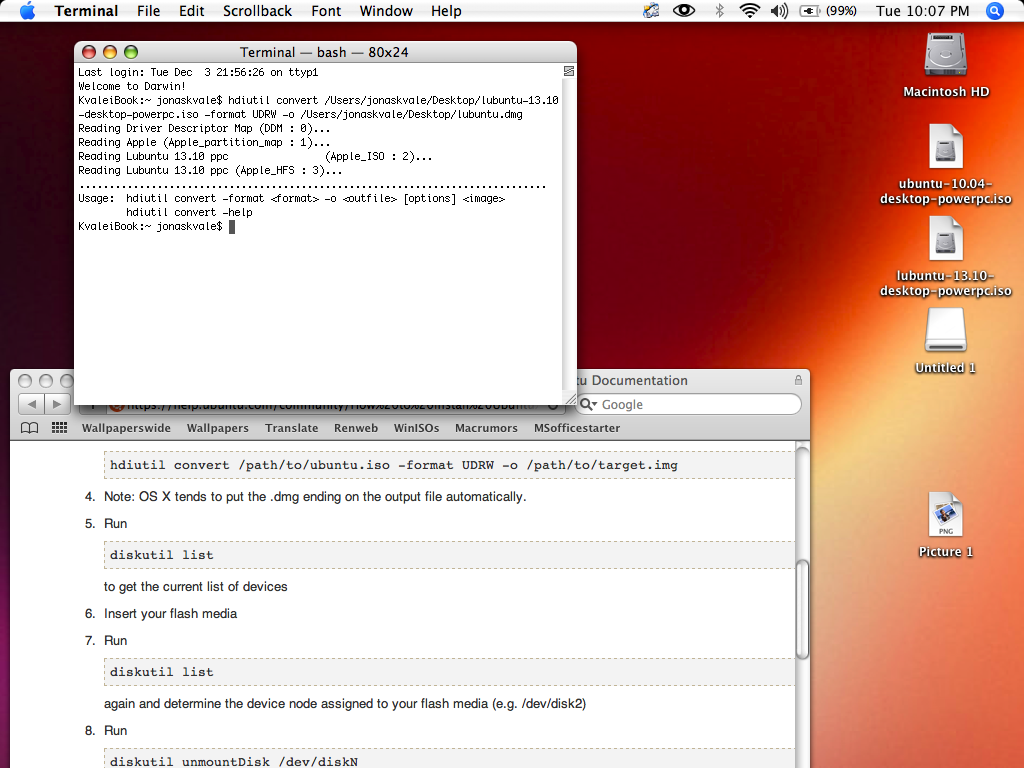Click the eye icon in menu bar
Screen dimensions: 1024x768
click(x=684, y=10)
